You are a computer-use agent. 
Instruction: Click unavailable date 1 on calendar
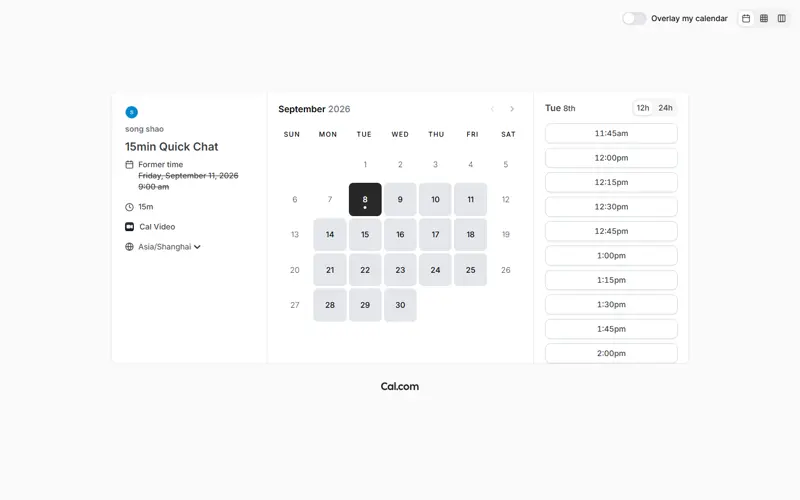[365, 164]
